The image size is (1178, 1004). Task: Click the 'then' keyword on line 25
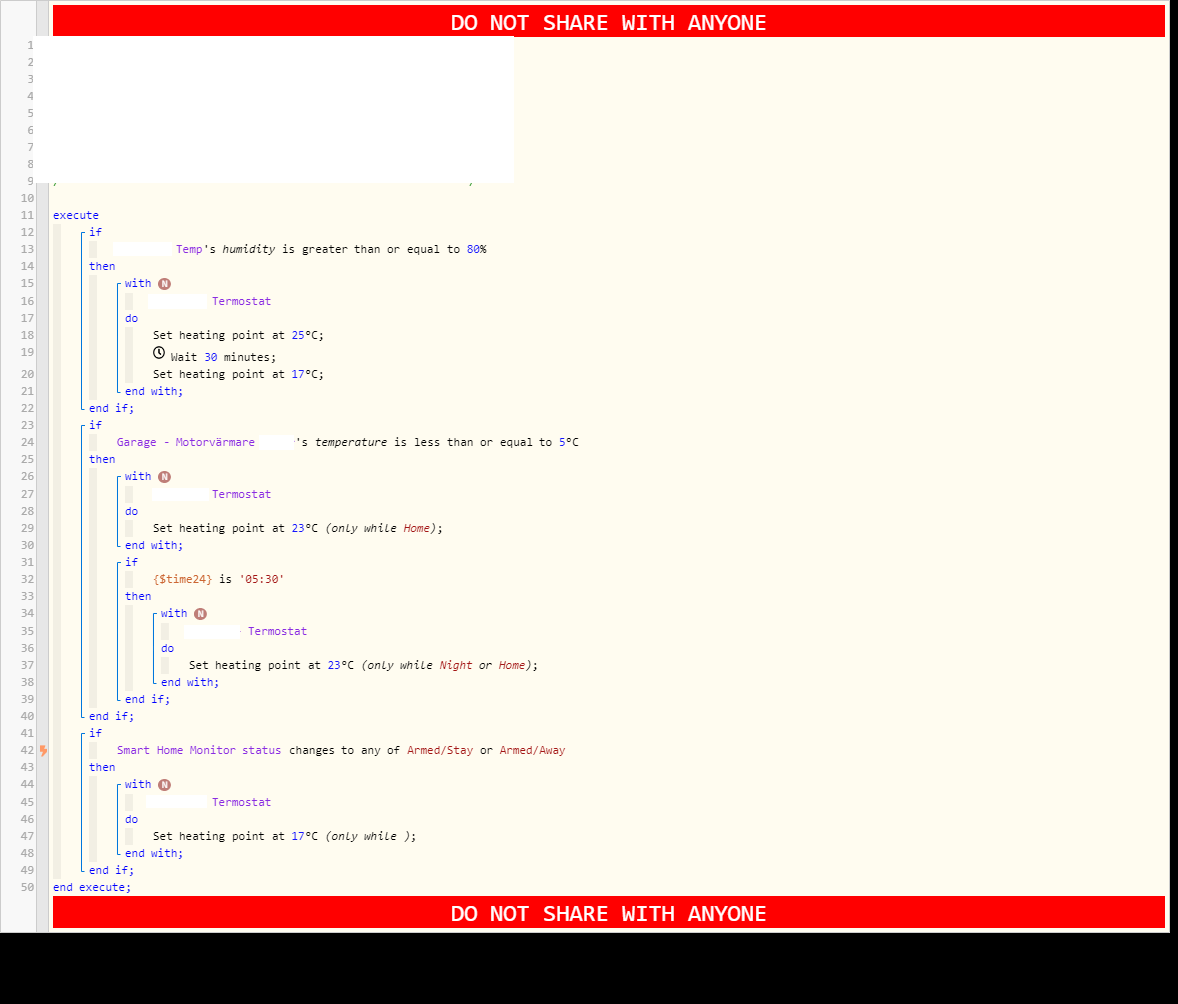click(102, 459)
